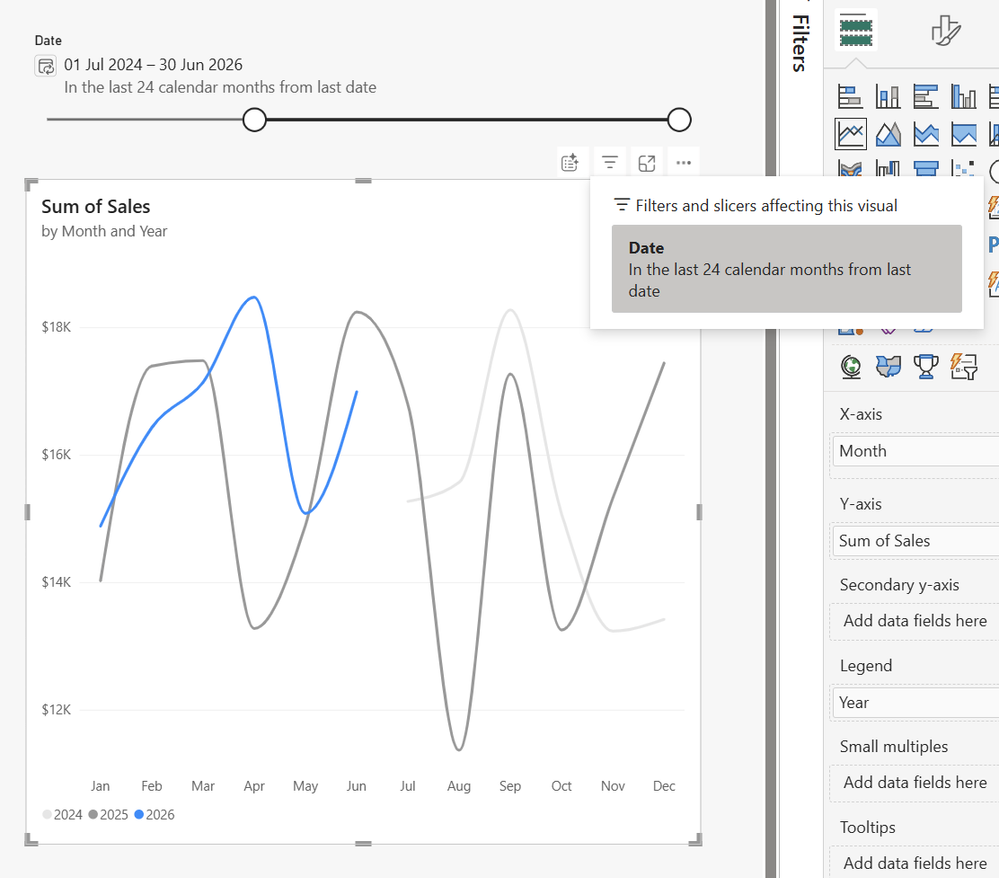Image resolution: width=999 pixels, height=878 pixels.
Task: Click the Date slicer header label
Action: (48, 41)
